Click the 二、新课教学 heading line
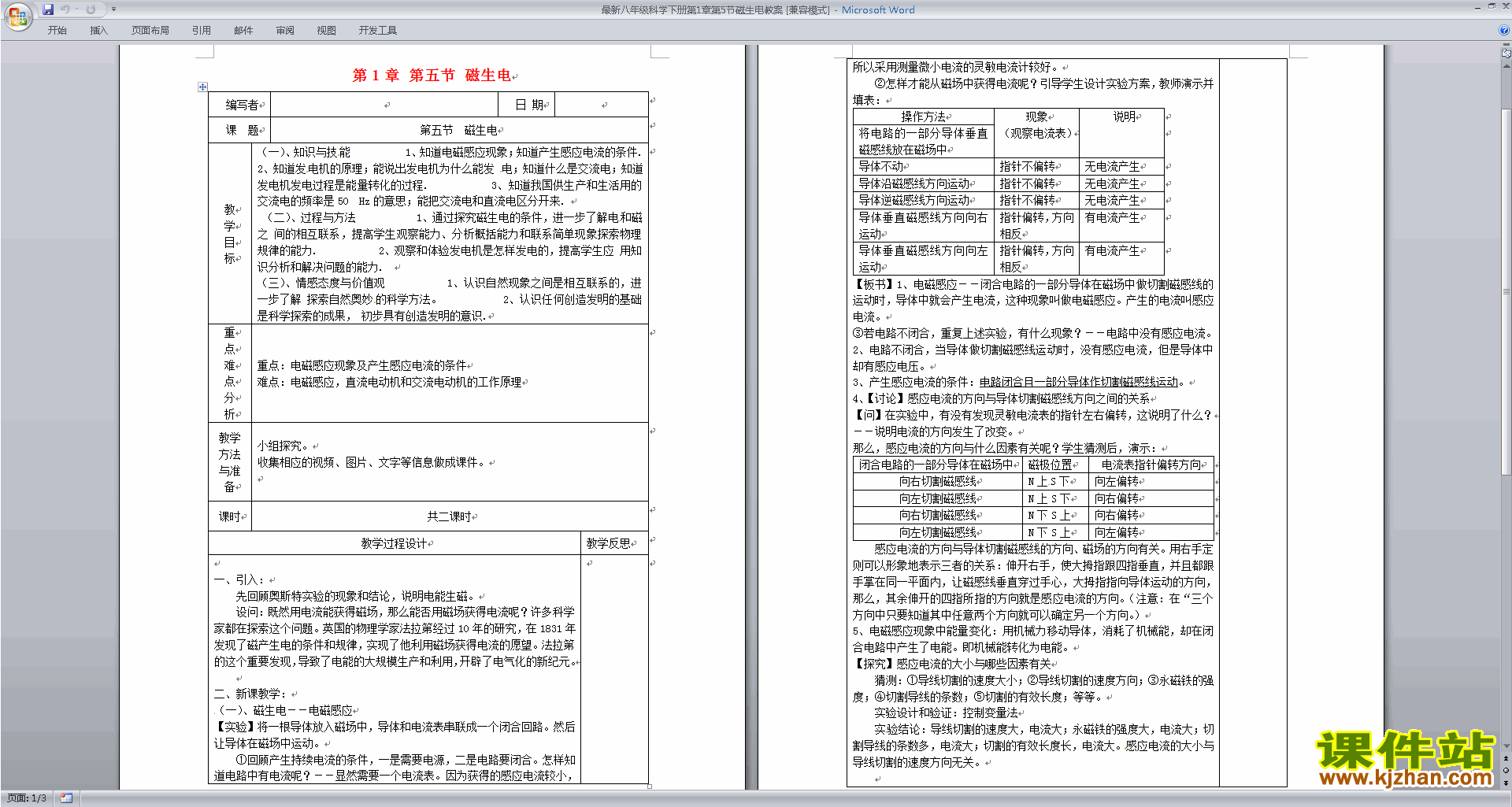This screenshot has width=1512, height=807. point(250,694)
